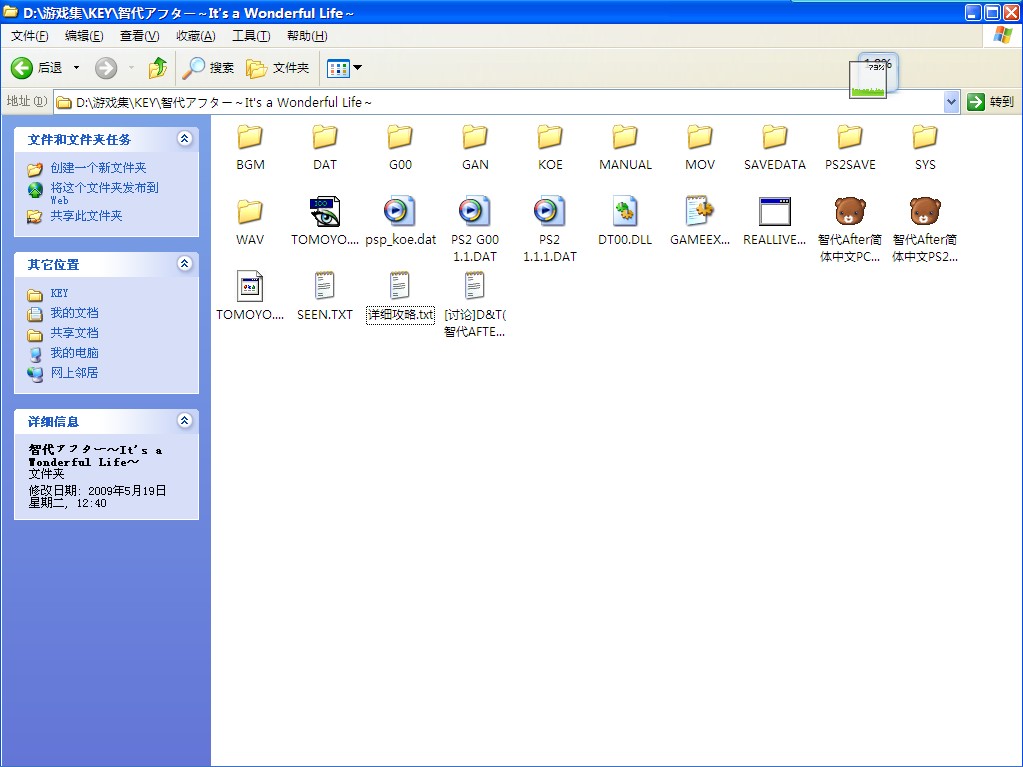Collapse the 详细信息 panel
This screenshot has width=1023, height=767.
[185, 421]
